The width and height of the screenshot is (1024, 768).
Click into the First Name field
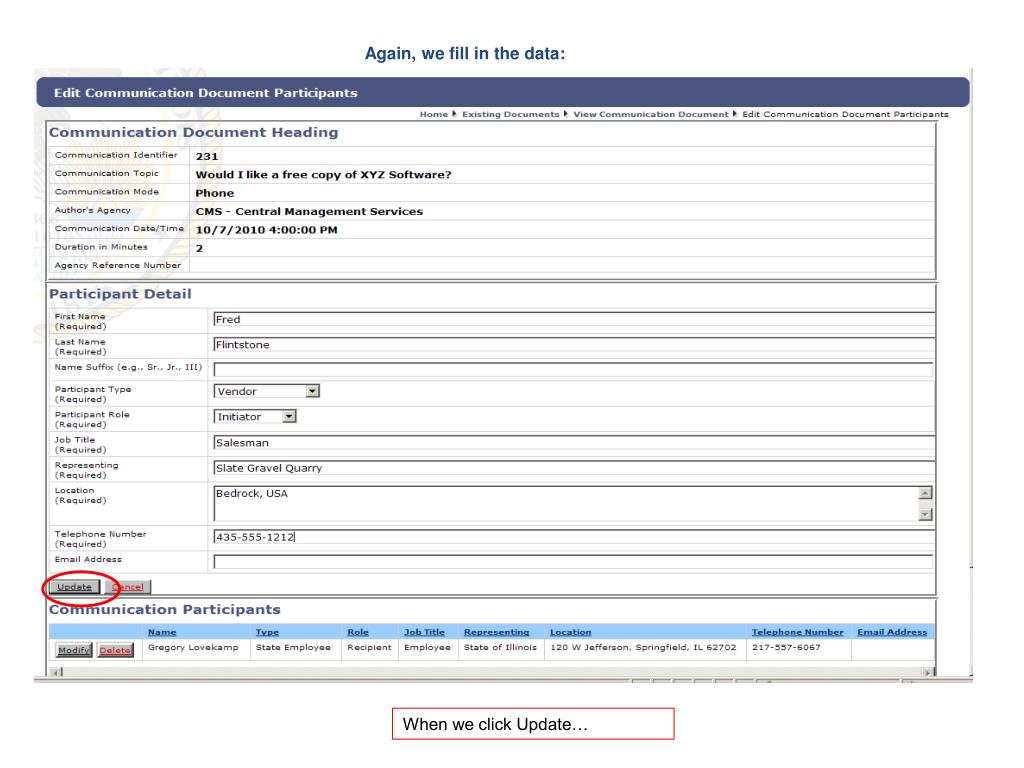pyautogui.click(x=573, y=319)
